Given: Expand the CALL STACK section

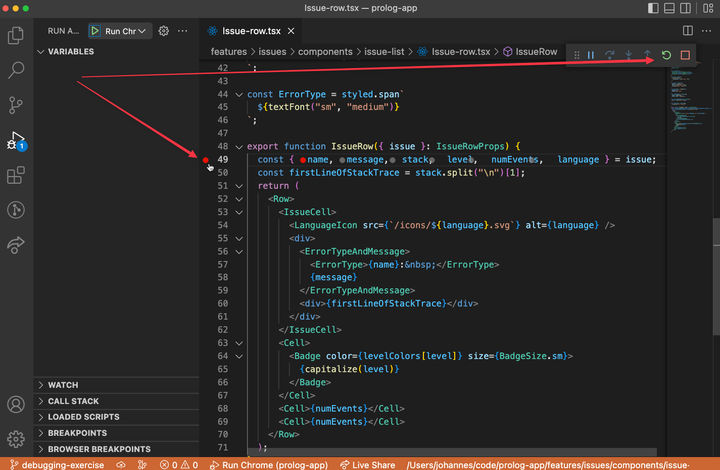Looking at the screenshot, I should tap(72, 401).
